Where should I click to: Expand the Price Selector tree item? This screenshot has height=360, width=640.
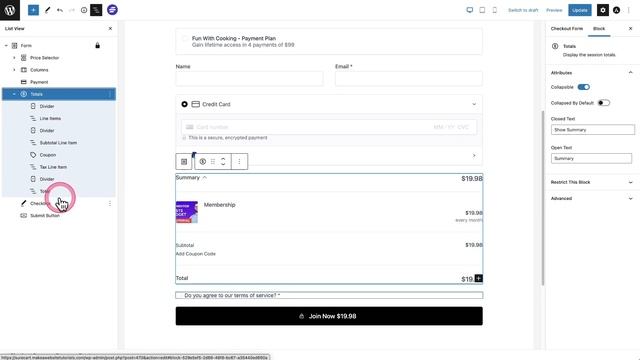pyautogui.click(x=14, y=58)
